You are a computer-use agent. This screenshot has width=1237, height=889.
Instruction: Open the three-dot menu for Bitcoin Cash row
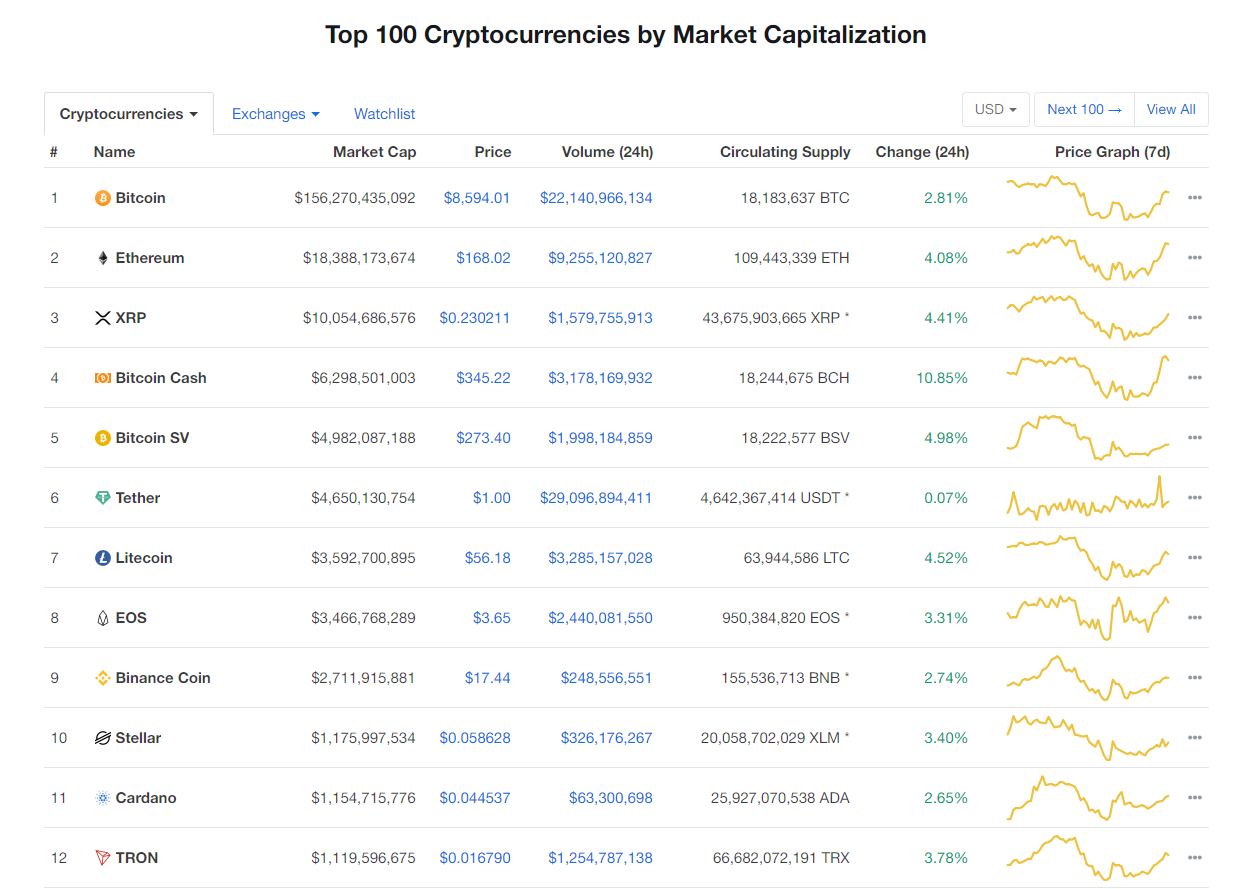coord(1194,378)
